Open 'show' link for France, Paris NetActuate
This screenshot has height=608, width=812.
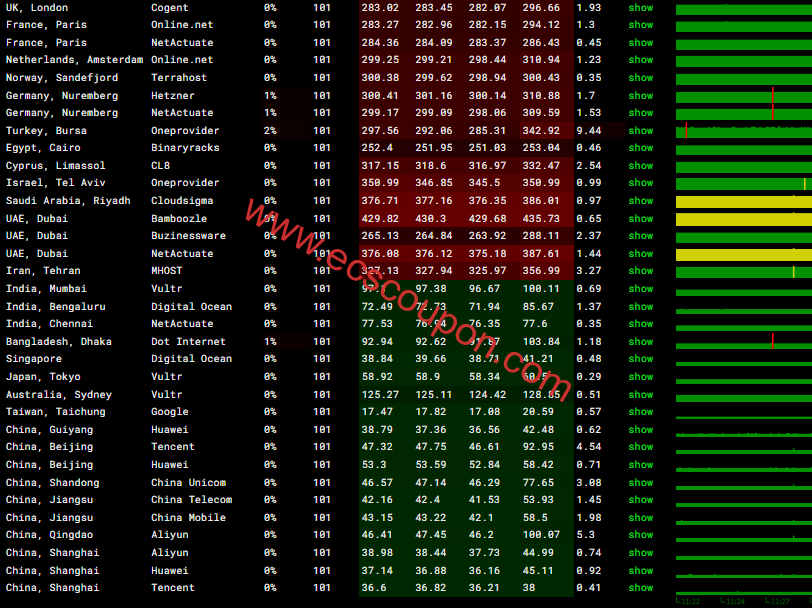(x=641, y=42)
